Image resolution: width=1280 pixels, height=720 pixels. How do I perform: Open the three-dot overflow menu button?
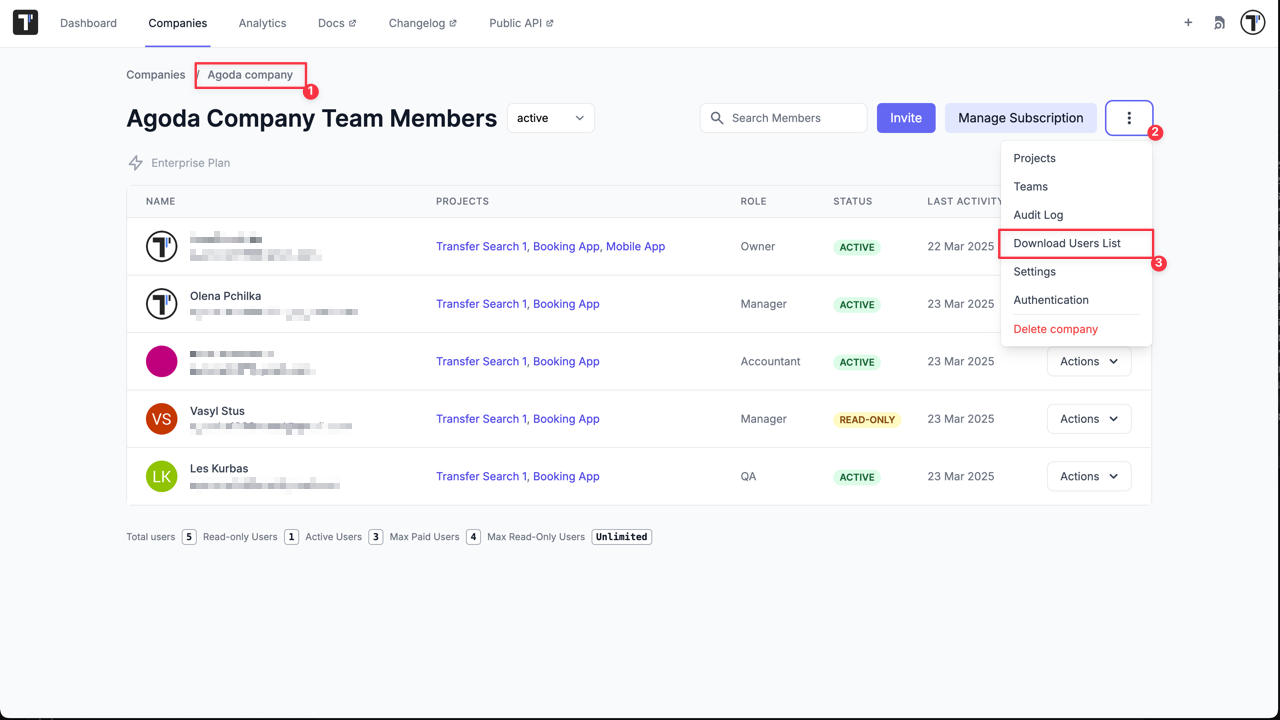click(x=1129, y=117)
